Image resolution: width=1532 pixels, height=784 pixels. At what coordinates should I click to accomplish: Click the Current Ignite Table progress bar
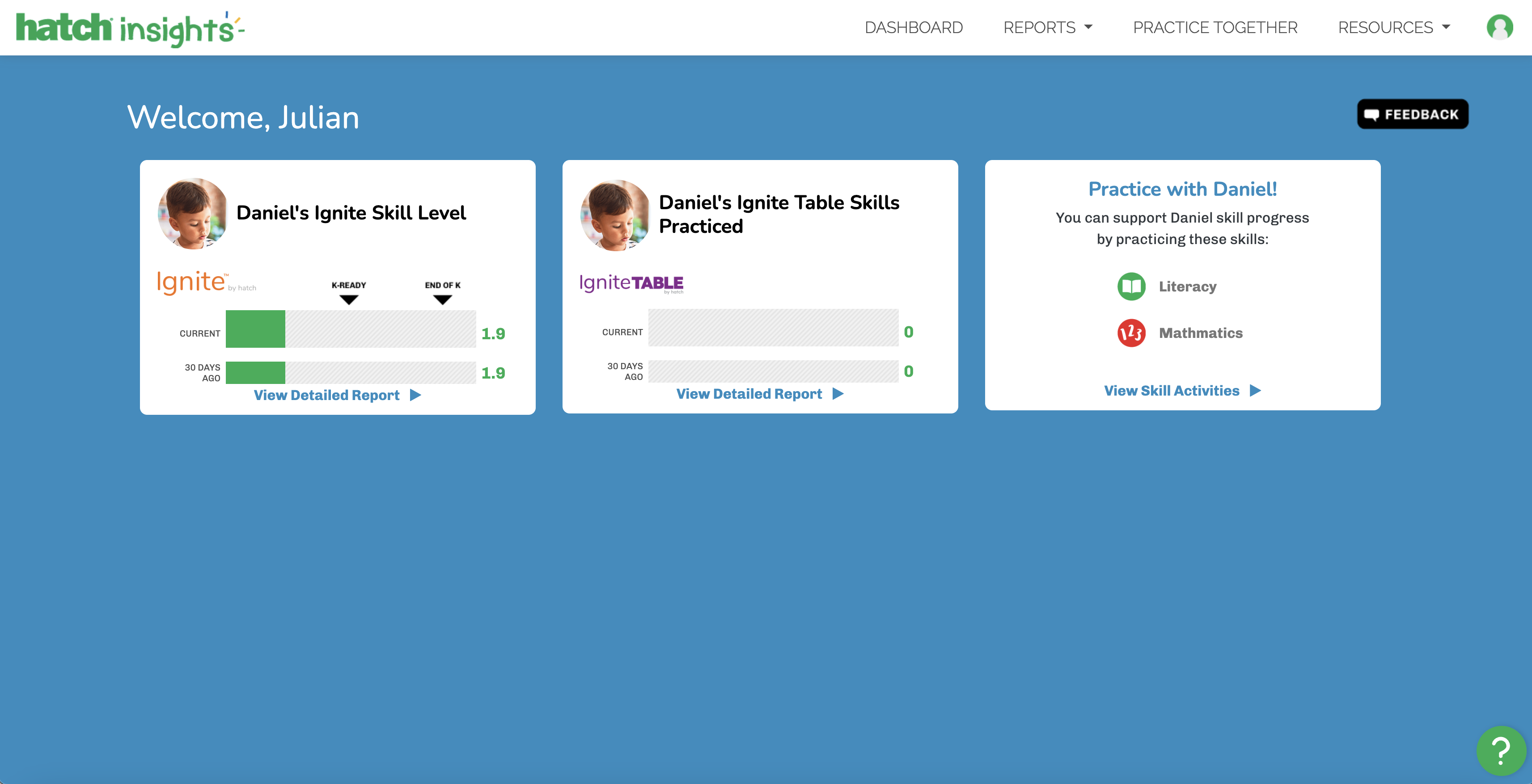pos(773,328)
